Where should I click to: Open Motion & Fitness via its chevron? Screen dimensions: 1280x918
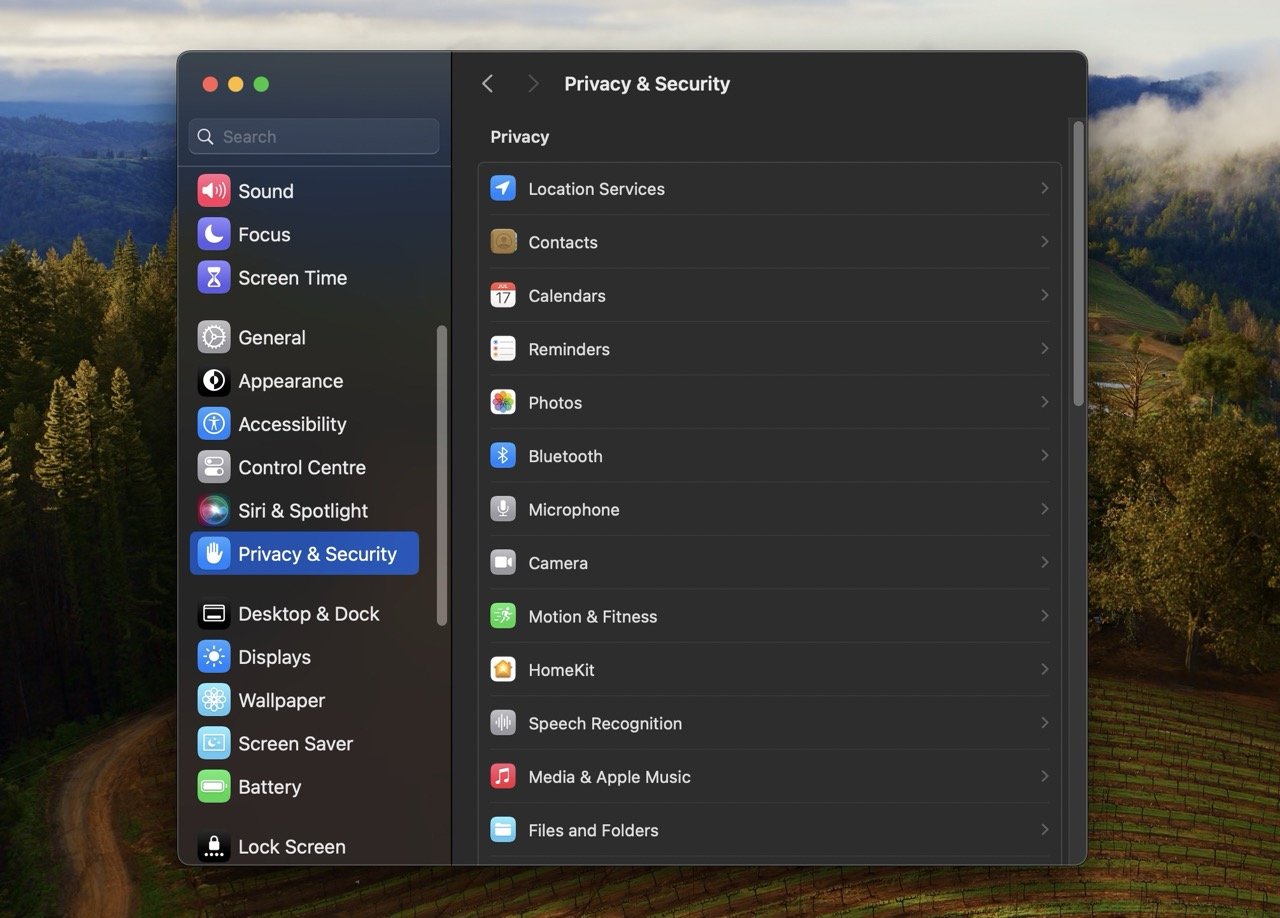(x=1044, y=616)
